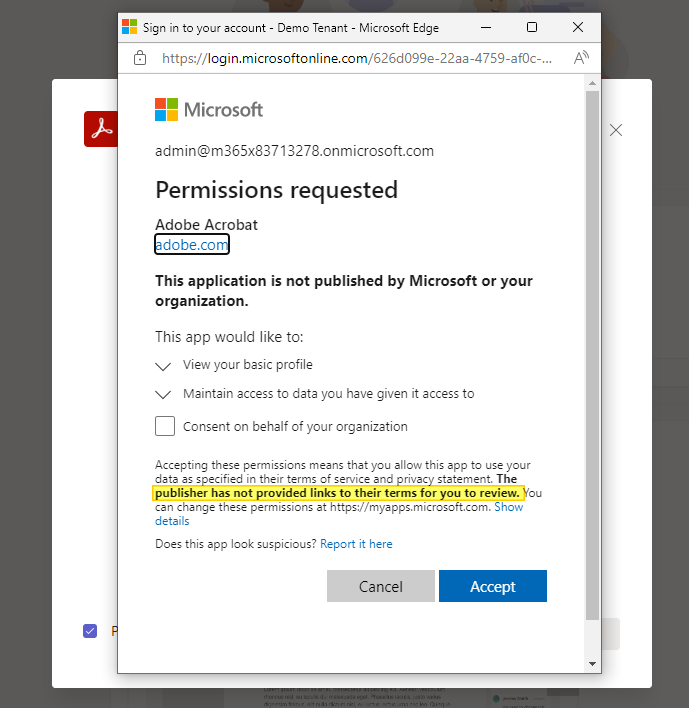Minimize the sign-in Edge window
The height and width of the screenshot is (708, 689).
486,27
